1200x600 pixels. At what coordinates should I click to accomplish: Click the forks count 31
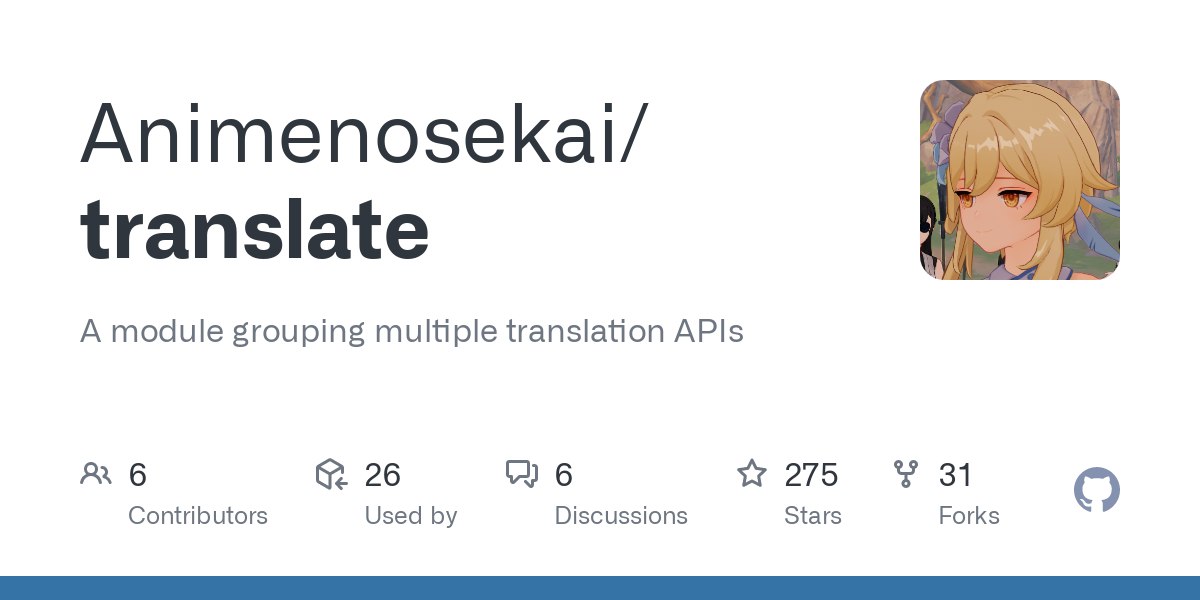[x=956, y=475]
